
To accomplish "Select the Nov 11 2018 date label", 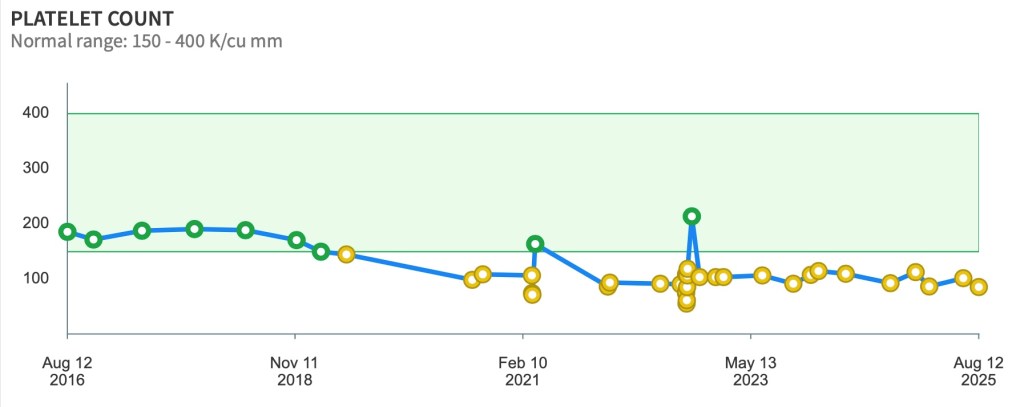I will (x=295, y=370).
